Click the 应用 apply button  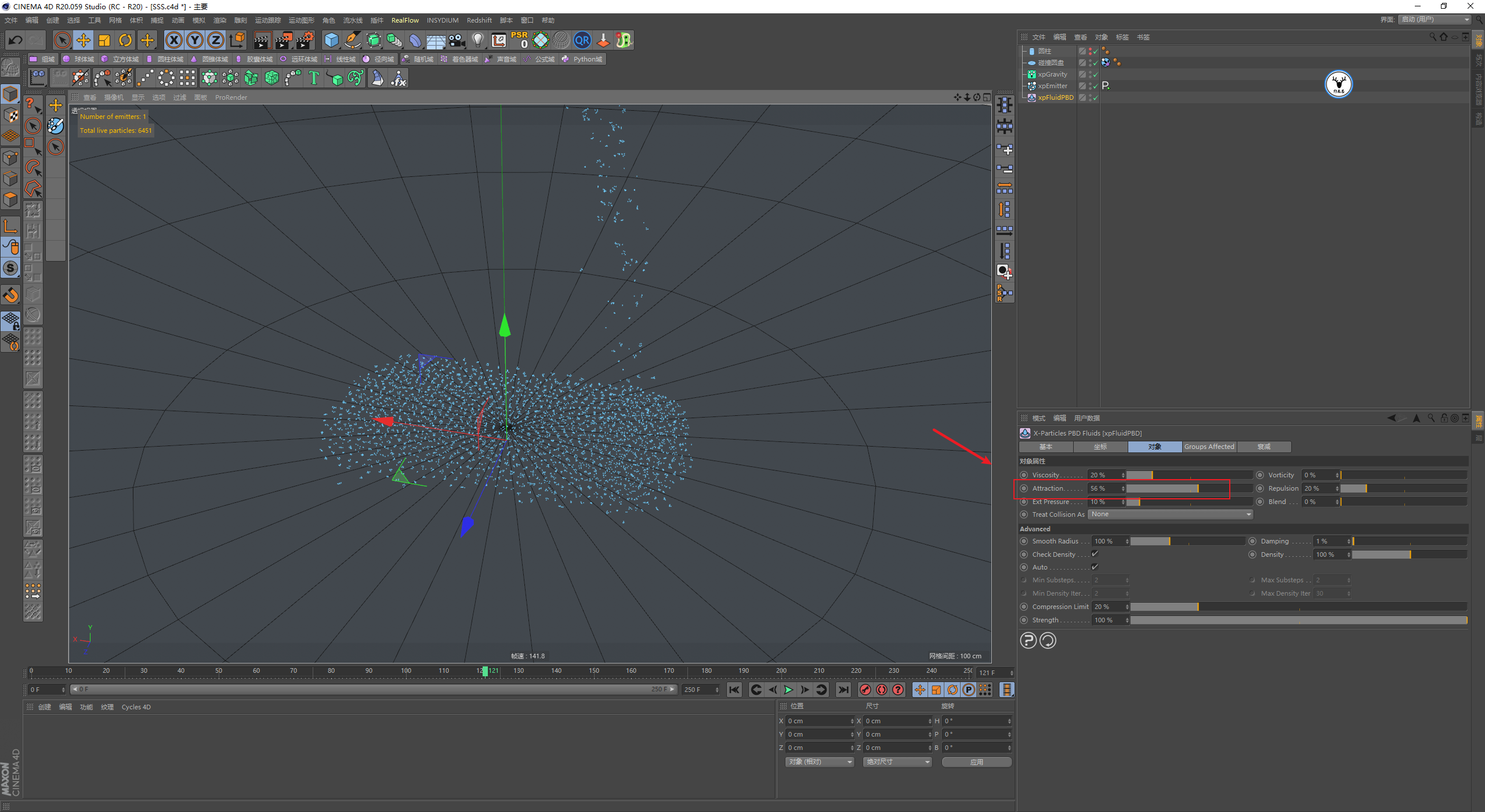(x=976, y=762)
